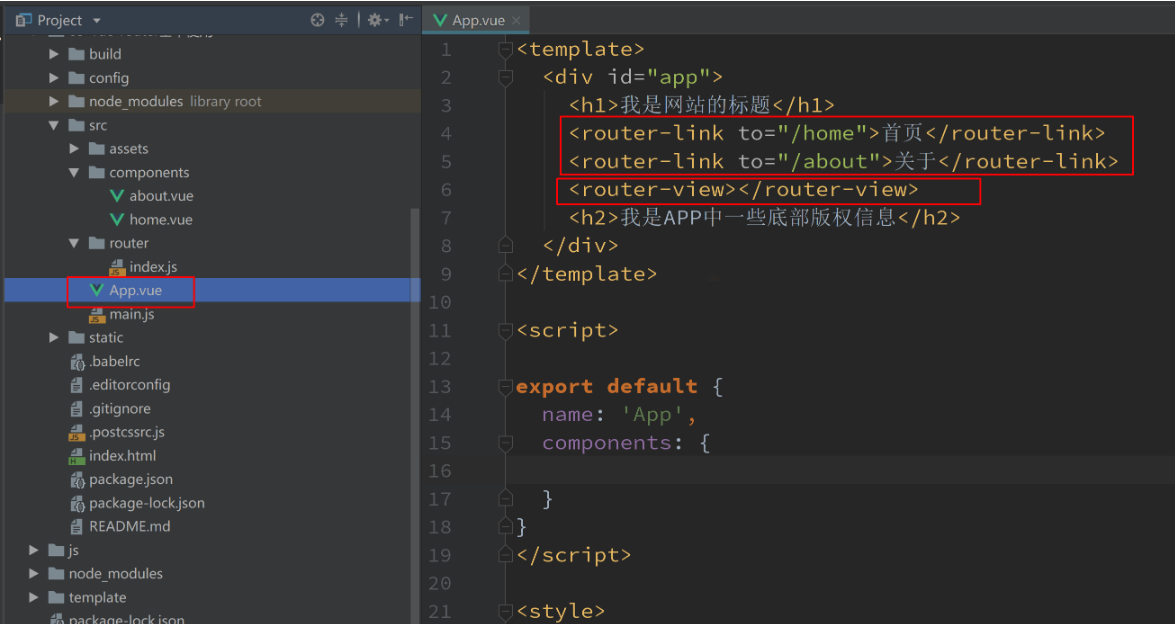The width and height of the screenshot is (1175, 624).
Task: Open about.vue in the tree
Action: tap(161, 196)
